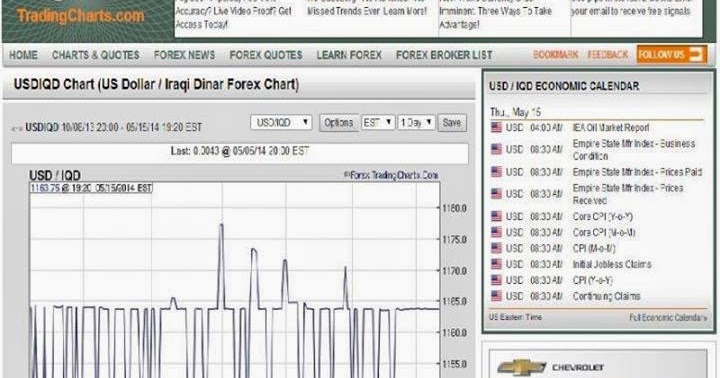Click the US Eastern Time footer label
This screenshot has width=720, height=378.
[515, 317]
